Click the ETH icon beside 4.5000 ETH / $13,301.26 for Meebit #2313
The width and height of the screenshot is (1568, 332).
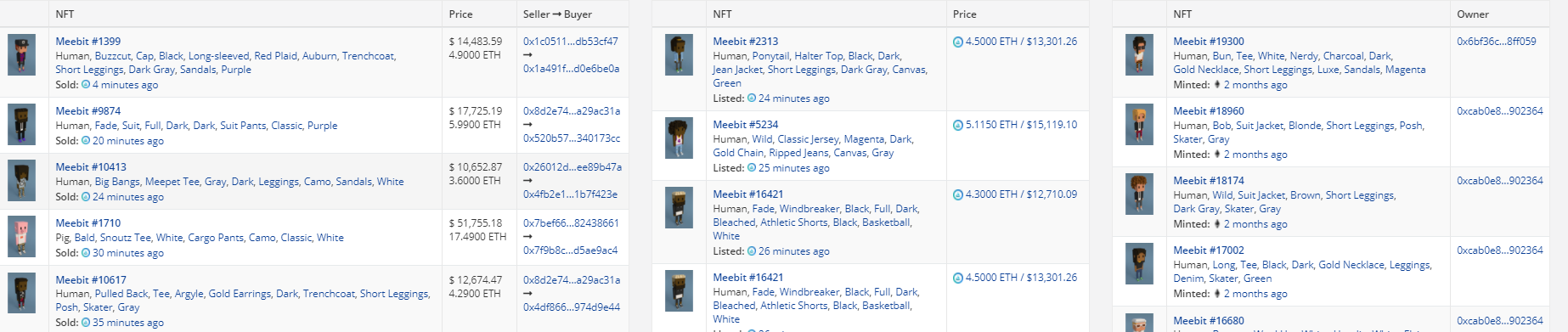pyautogui.click(x=958, y=42)
